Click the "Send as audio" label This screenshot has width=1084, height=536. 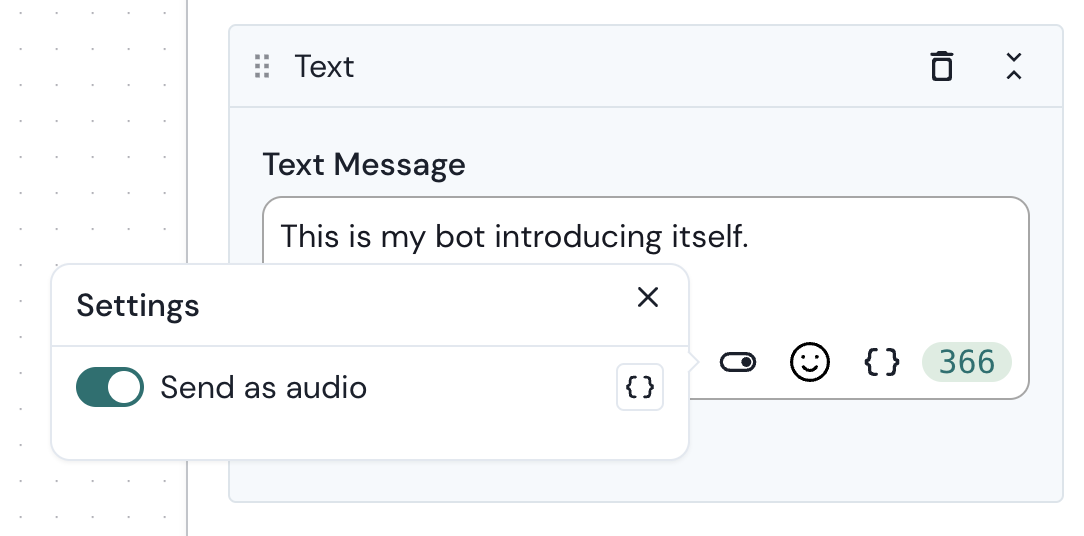click(x=263, y=387)
